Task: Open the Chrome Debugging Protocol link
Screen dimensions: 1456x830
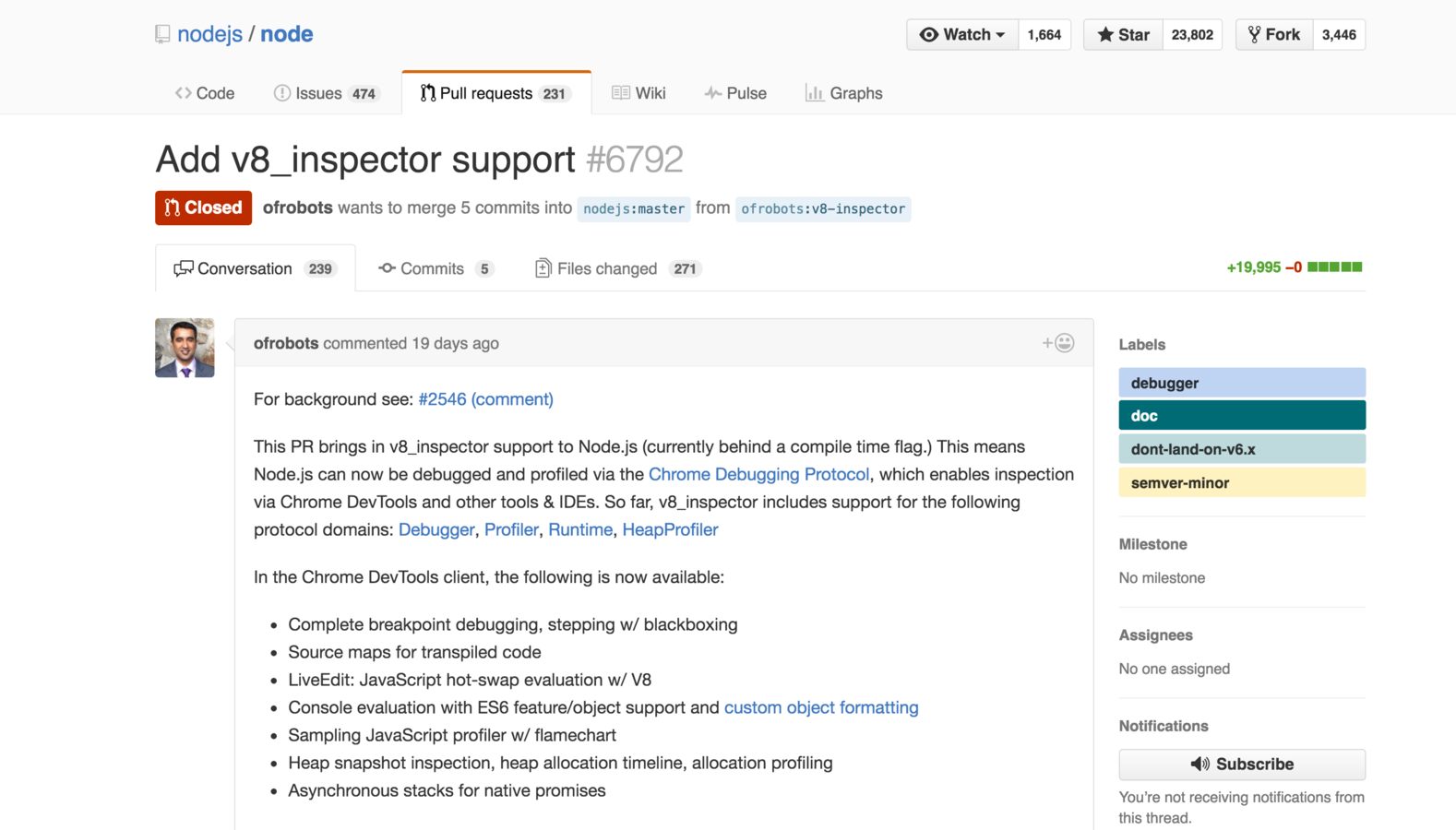Action: click(758, 474)
